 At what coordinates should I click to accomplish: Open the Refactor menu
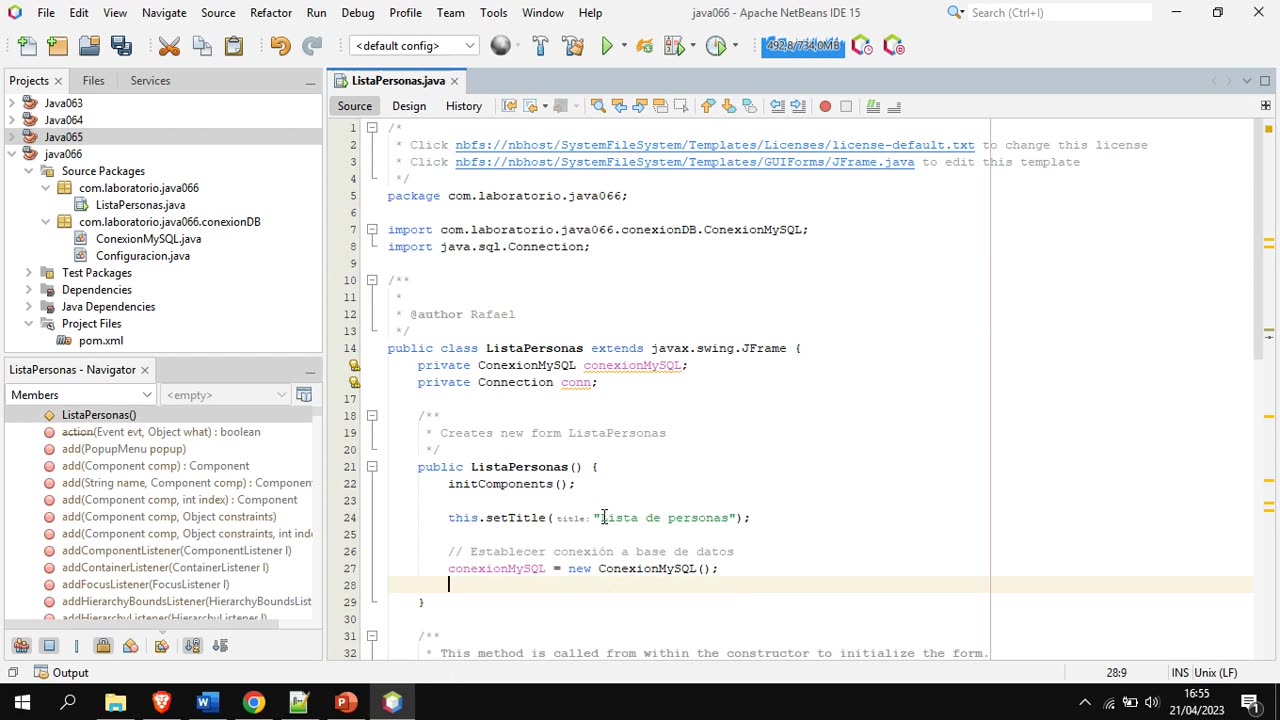coord(271,12)
